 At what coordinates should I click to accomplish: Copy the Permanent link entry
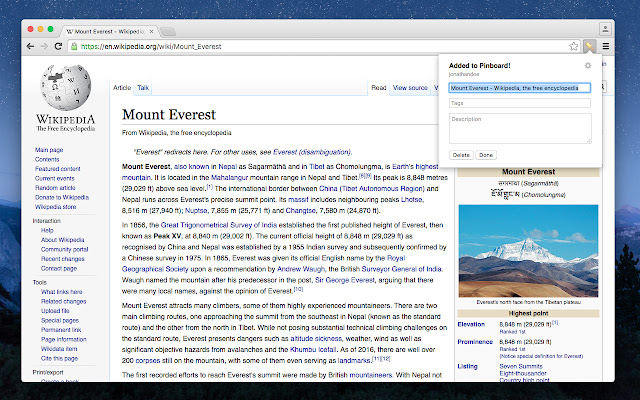61,329
